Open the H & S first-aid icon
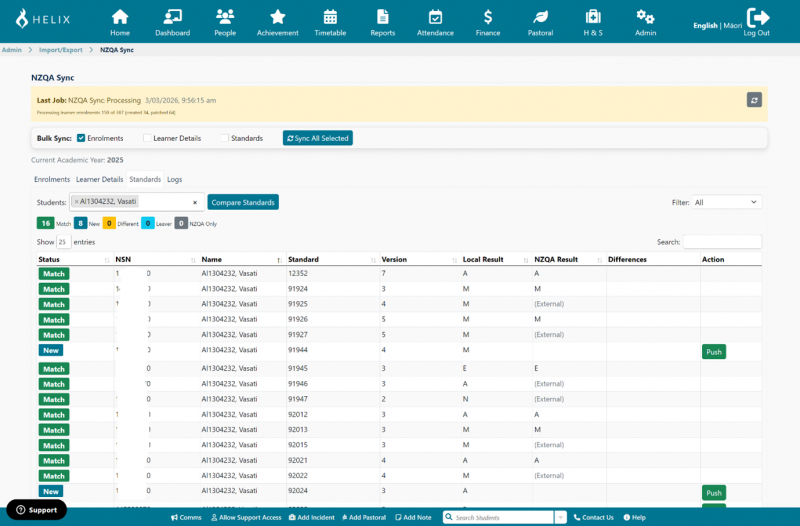This screenshot has height=526, width=800. [x=593, y=21]
